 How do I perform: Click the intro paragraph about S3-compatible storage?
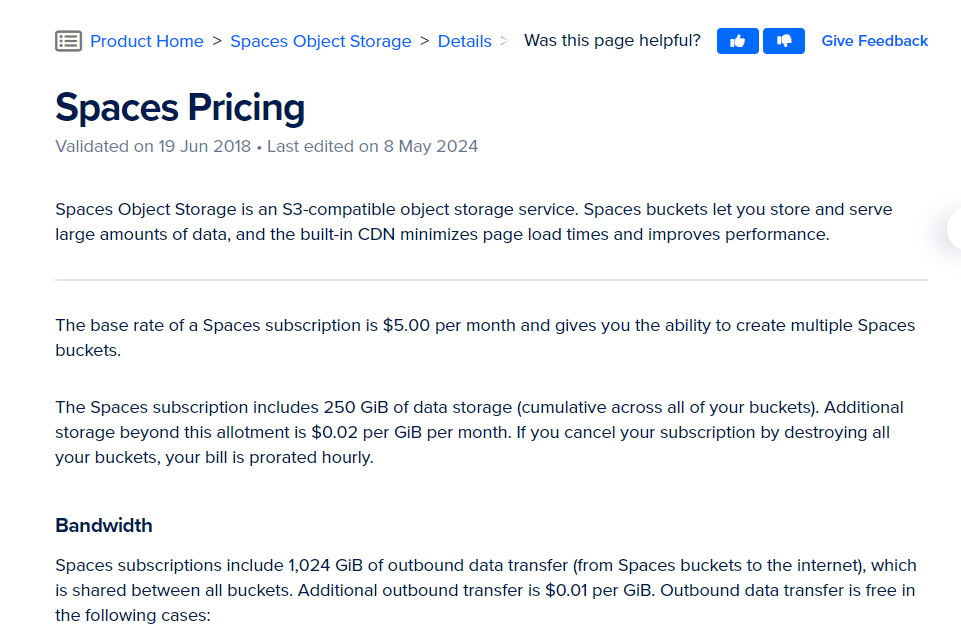[x=474, y=222]
